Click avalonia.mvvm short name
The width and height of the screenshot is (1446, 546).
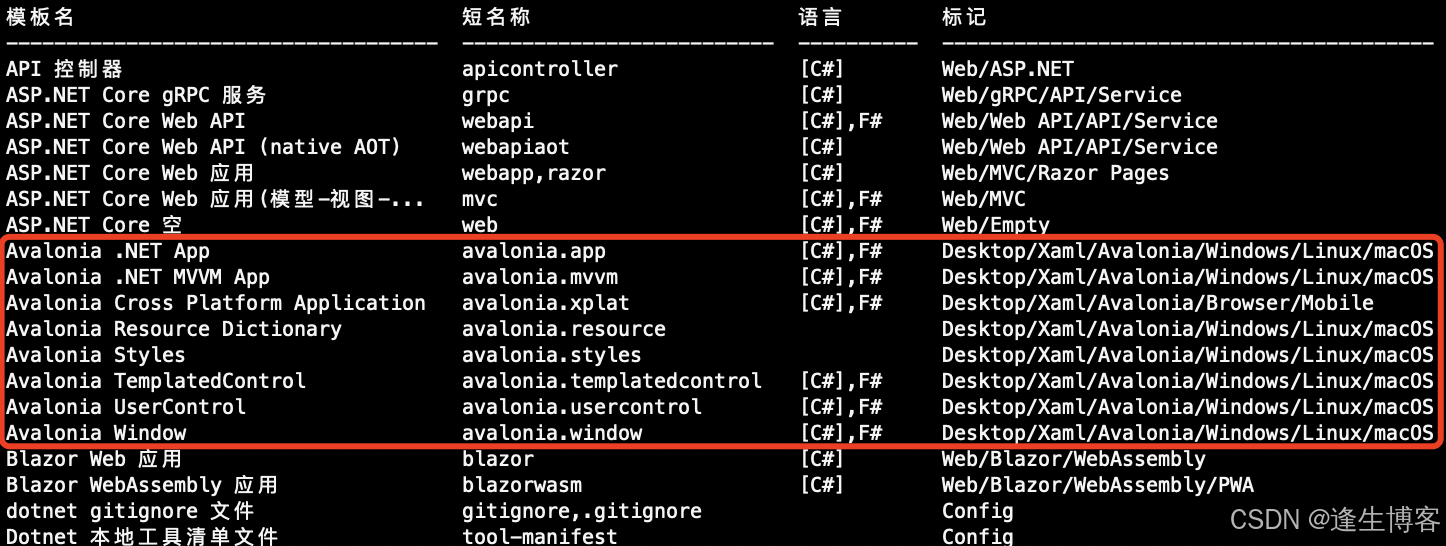pyautogui.click(x=540, y=277)
